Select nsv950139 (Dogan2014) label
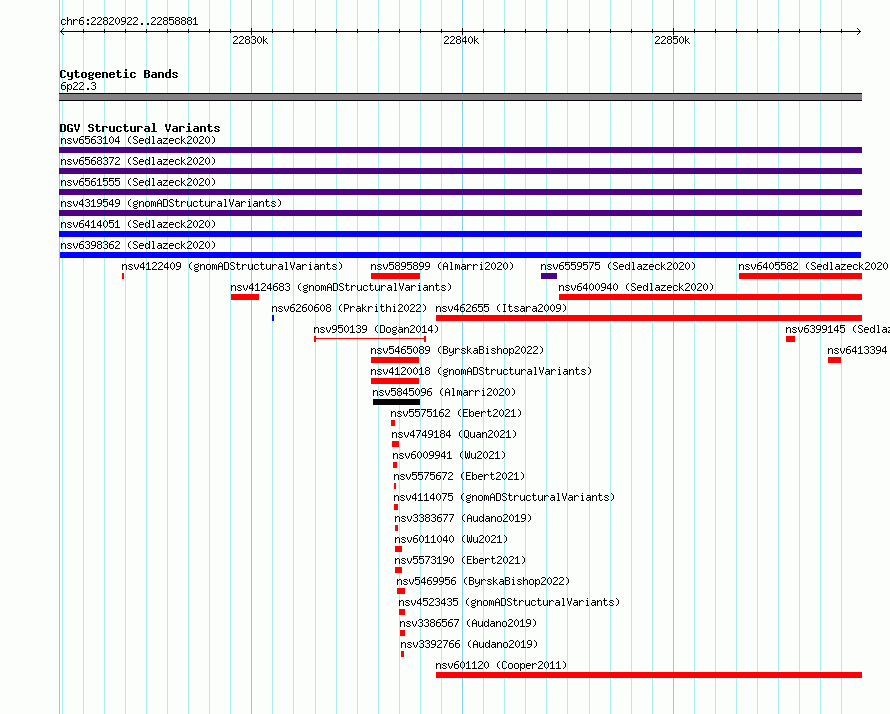The width and height of the screenshot is (890, 714). pyautogui.click(x=376, y=329)
